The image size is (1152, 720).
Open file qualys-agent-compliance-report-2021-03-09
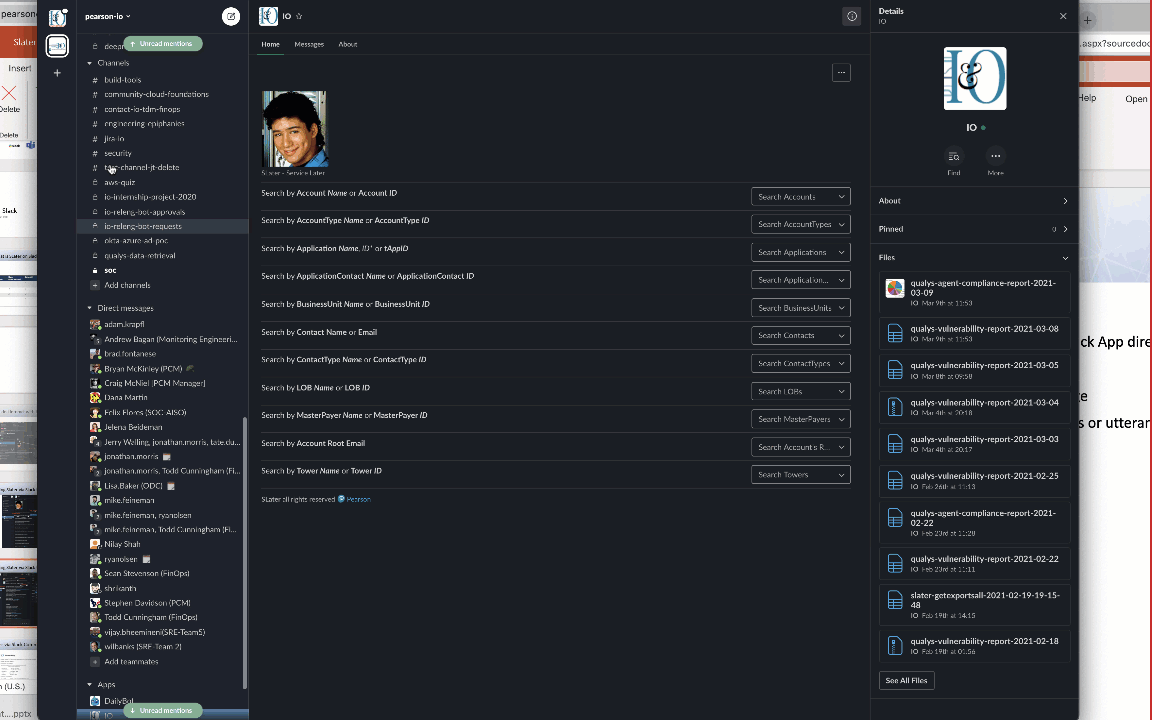tap(974, 292)
